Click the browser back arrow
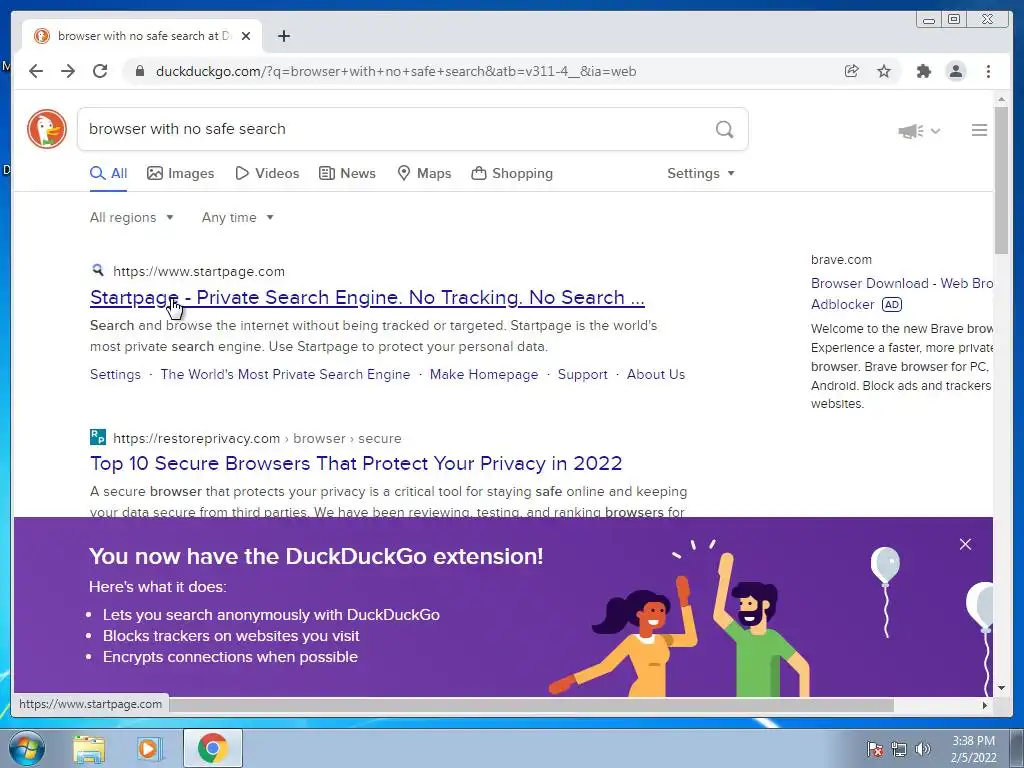The image size is (1024, 768). (x=36, y=71)
